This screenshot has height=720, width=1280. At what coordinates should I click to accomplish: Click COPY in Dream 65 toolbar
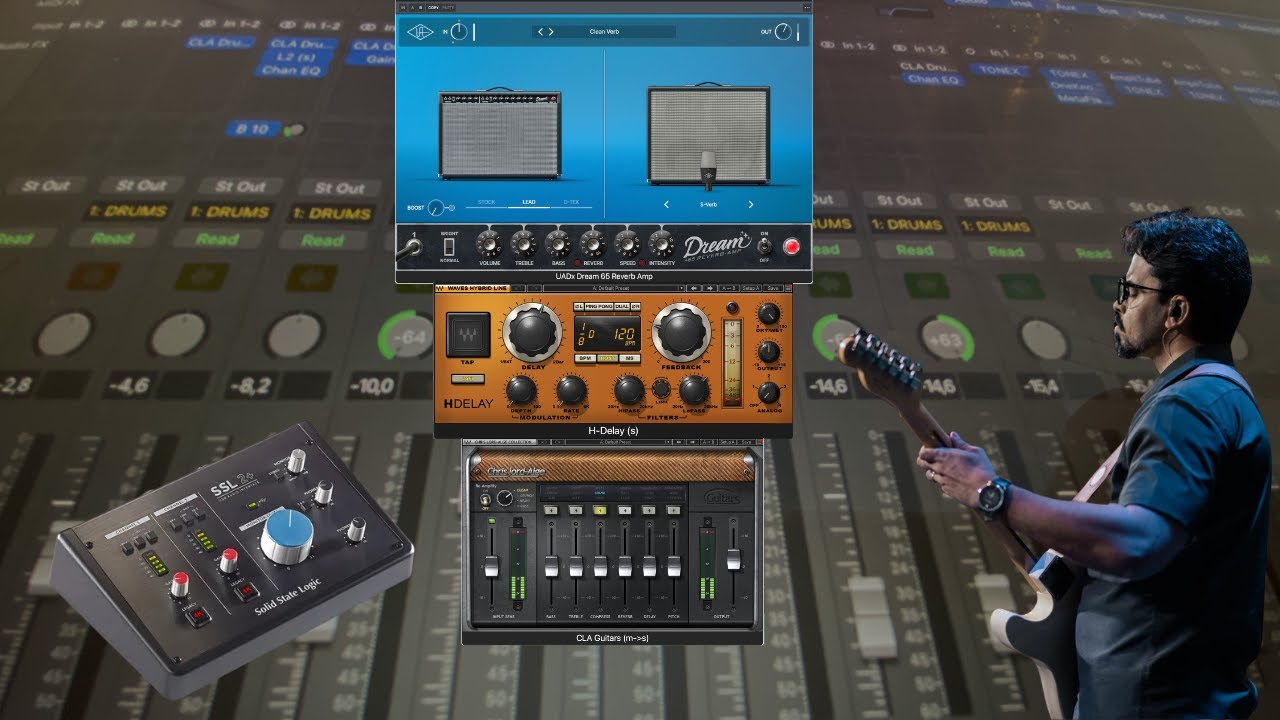pyautogui.click(x=433, y=7)
